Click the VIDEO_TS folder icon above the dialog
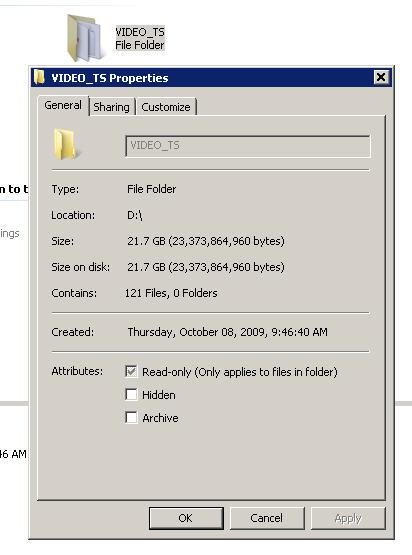 point(85,38)
